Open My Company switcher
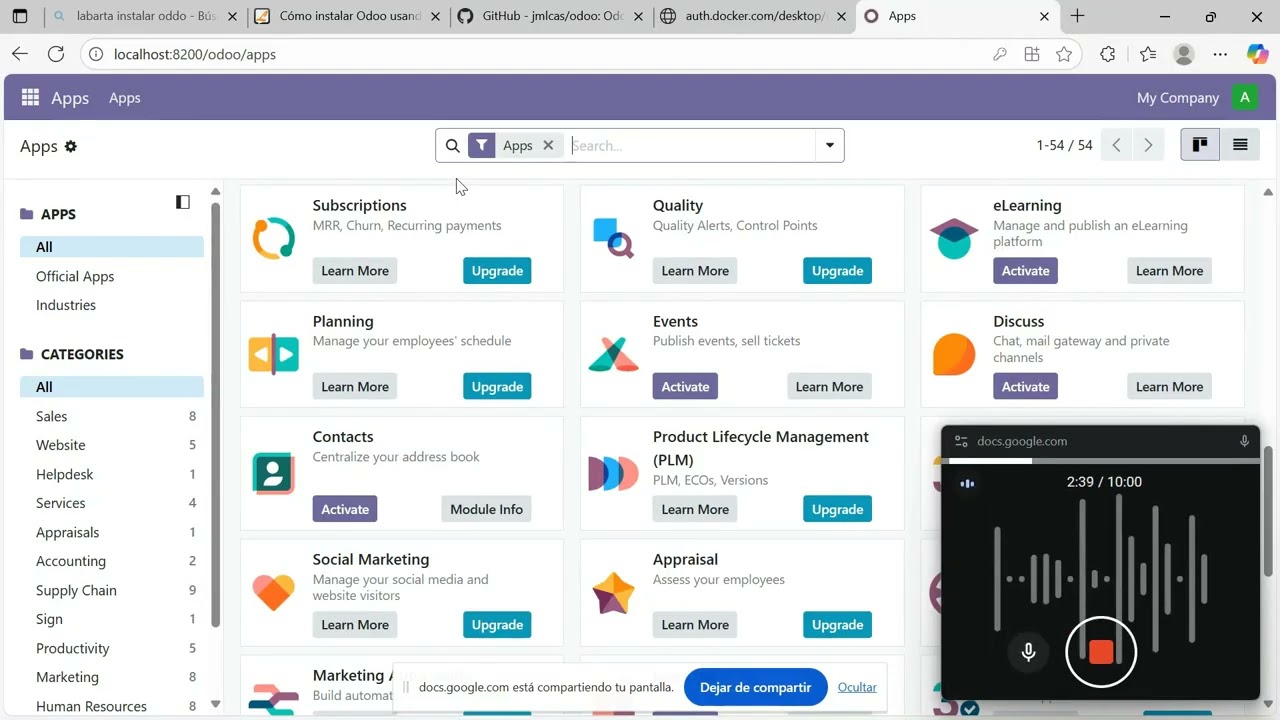The image size is (1280, 720). (1177, 98)
